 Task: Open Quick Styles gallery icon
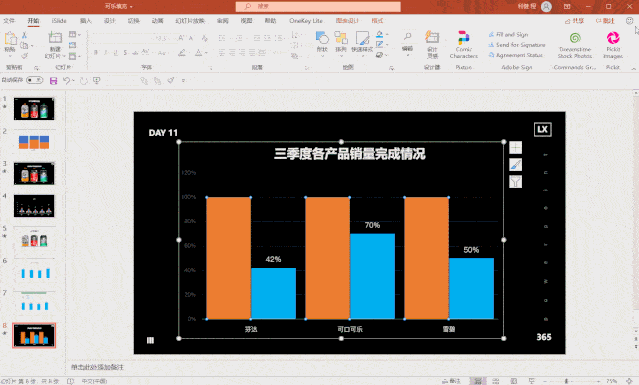coord(362,38)
